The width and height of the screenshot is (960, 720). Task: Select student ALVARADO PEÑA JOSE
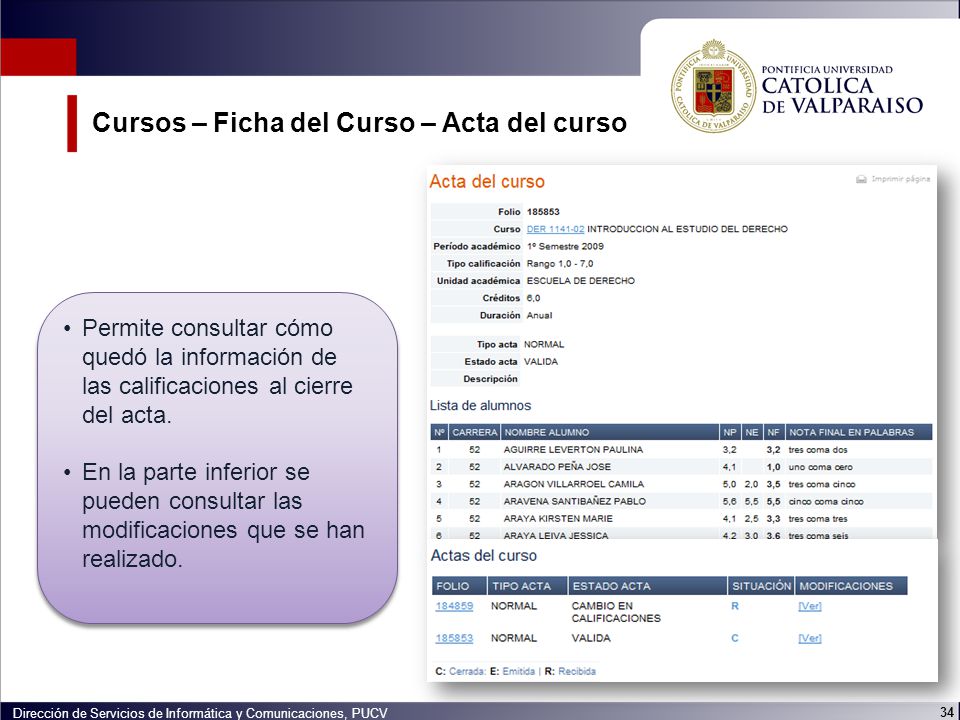557,467
